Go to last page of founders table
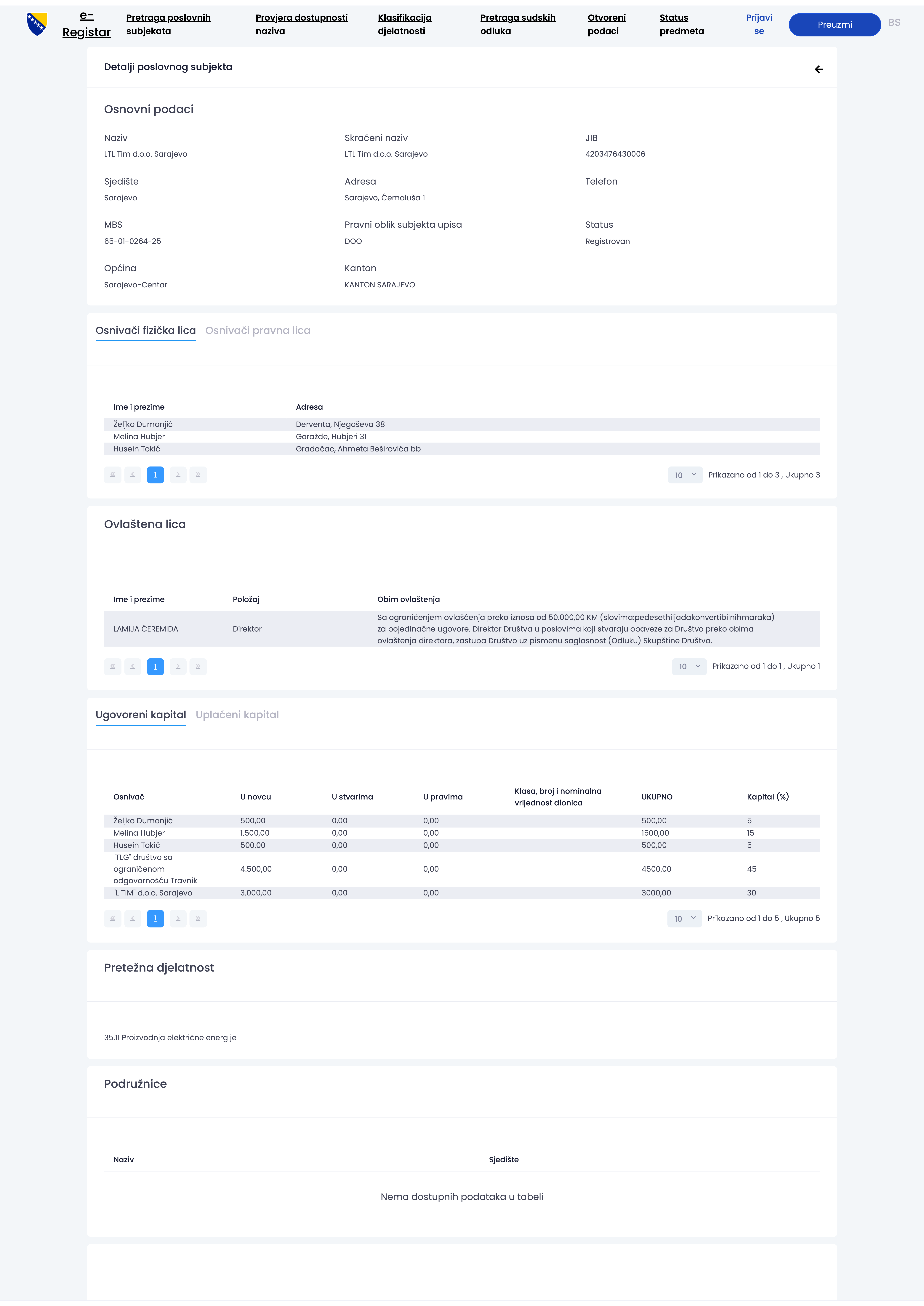924x1306 pixels. coord(198,475)
